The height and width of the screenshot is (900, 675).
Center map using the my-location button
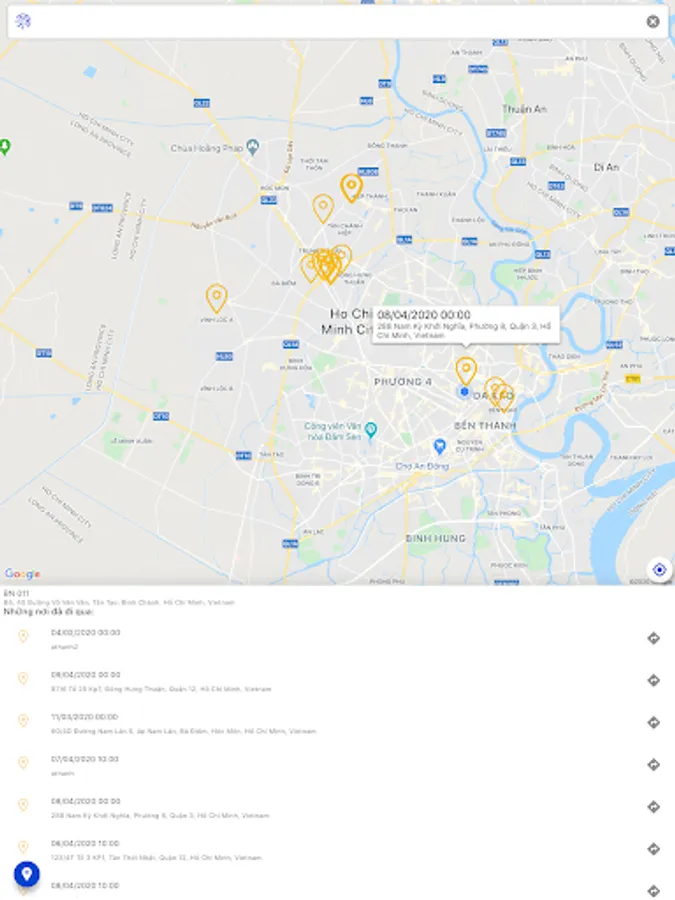(659, 569)
